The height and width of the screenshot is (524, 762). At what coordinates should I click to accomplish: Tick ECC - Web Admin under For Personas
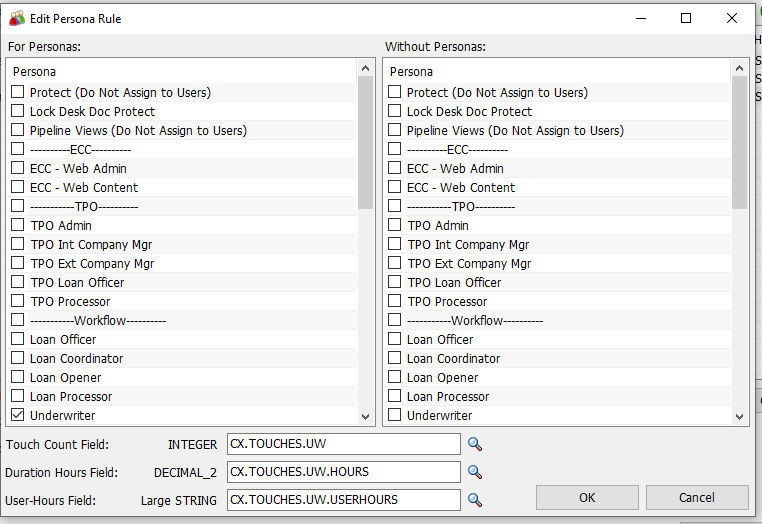coord(17,168)
